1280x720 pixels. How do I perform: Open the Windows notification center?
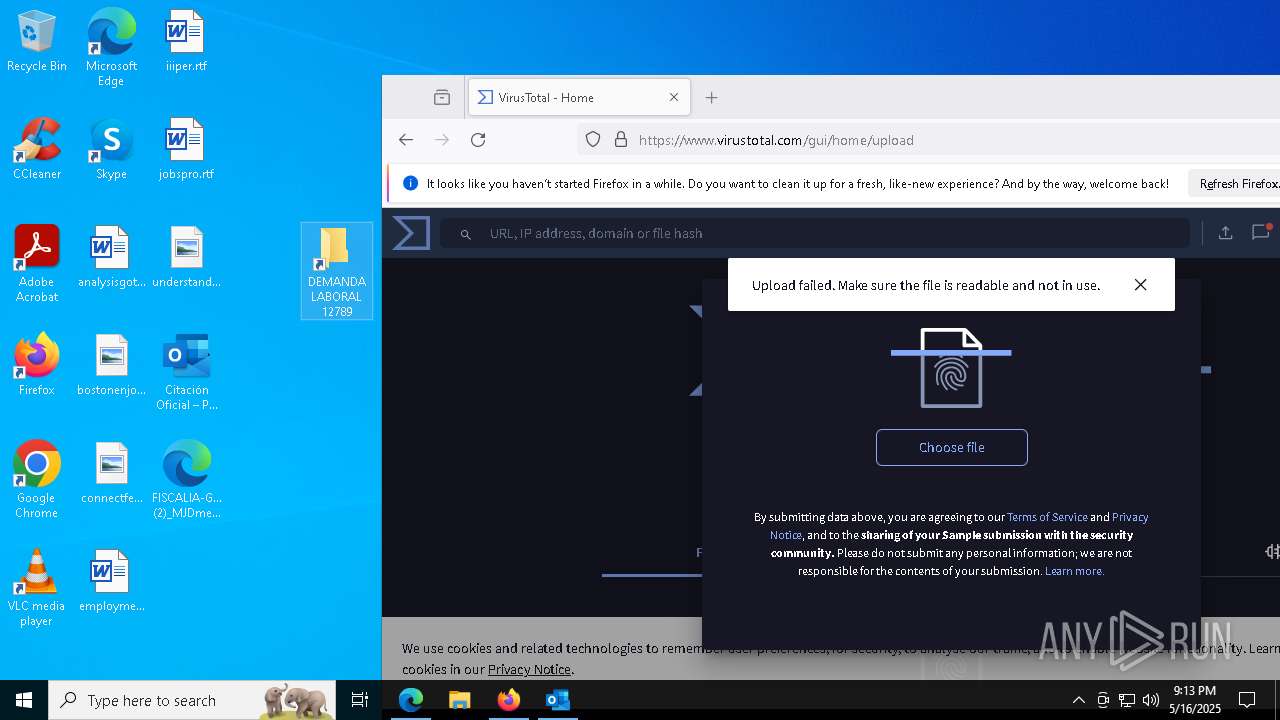click(x=1247, y=700)
